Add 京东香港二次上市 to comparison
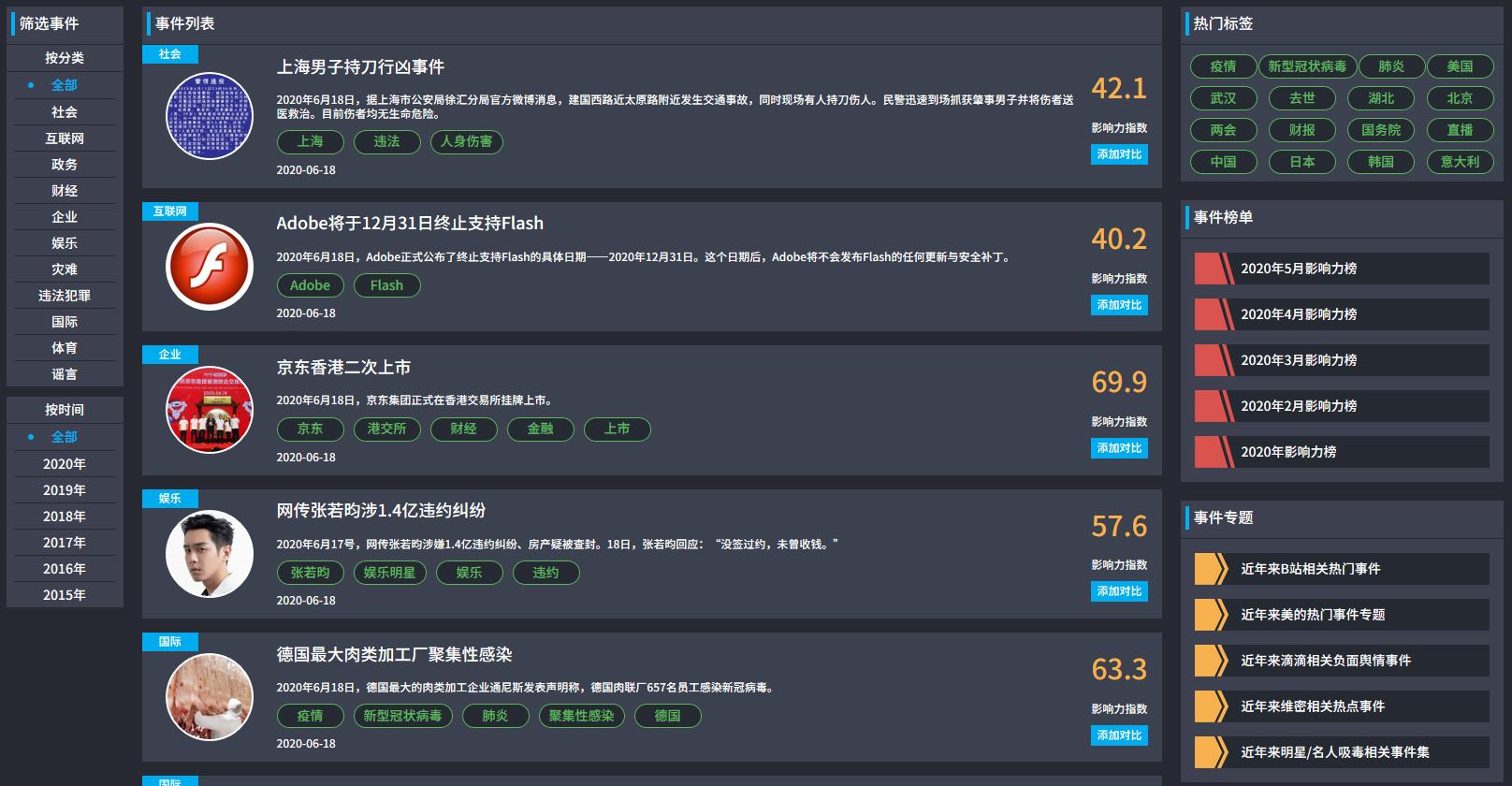 click(x=1119, y=448)
